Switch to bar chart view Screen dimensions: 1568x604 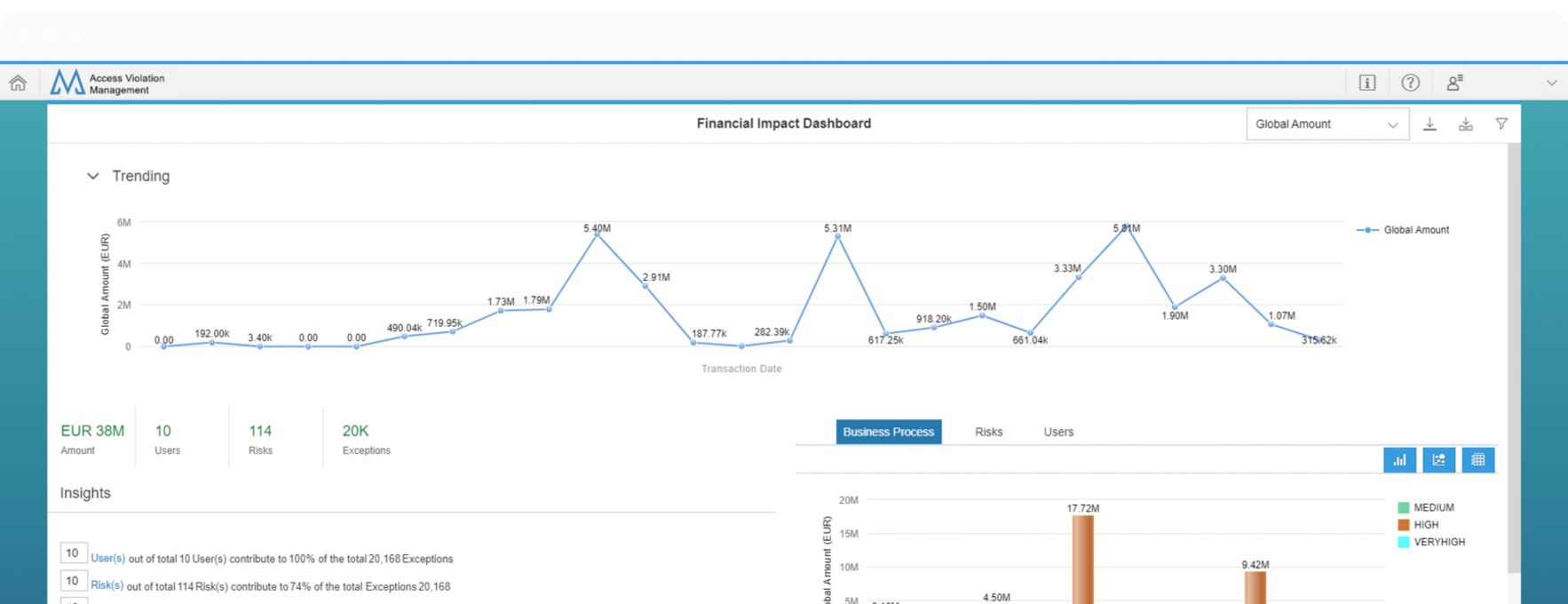1399,459
